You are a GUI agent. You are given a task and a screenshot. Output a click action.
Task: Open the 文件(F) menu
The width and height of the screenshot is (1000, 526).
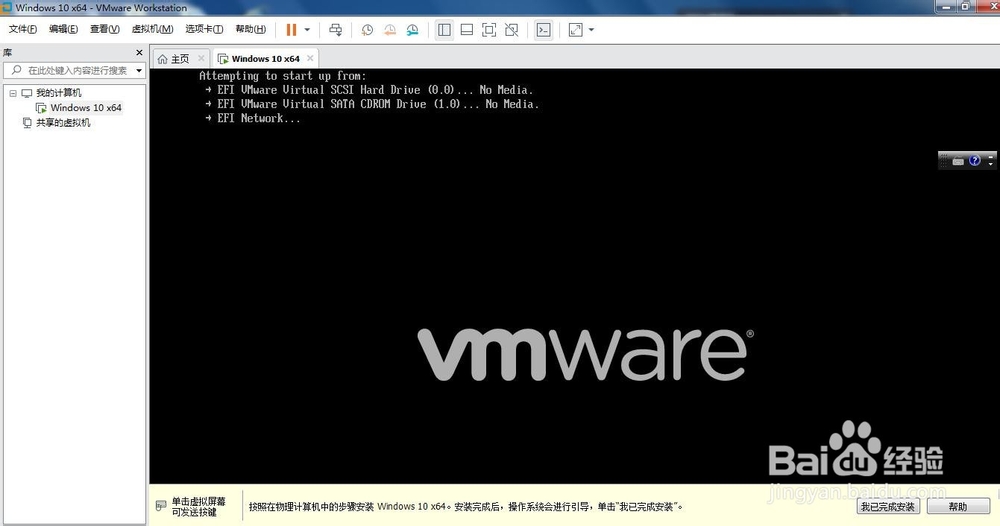pos(23,29)
